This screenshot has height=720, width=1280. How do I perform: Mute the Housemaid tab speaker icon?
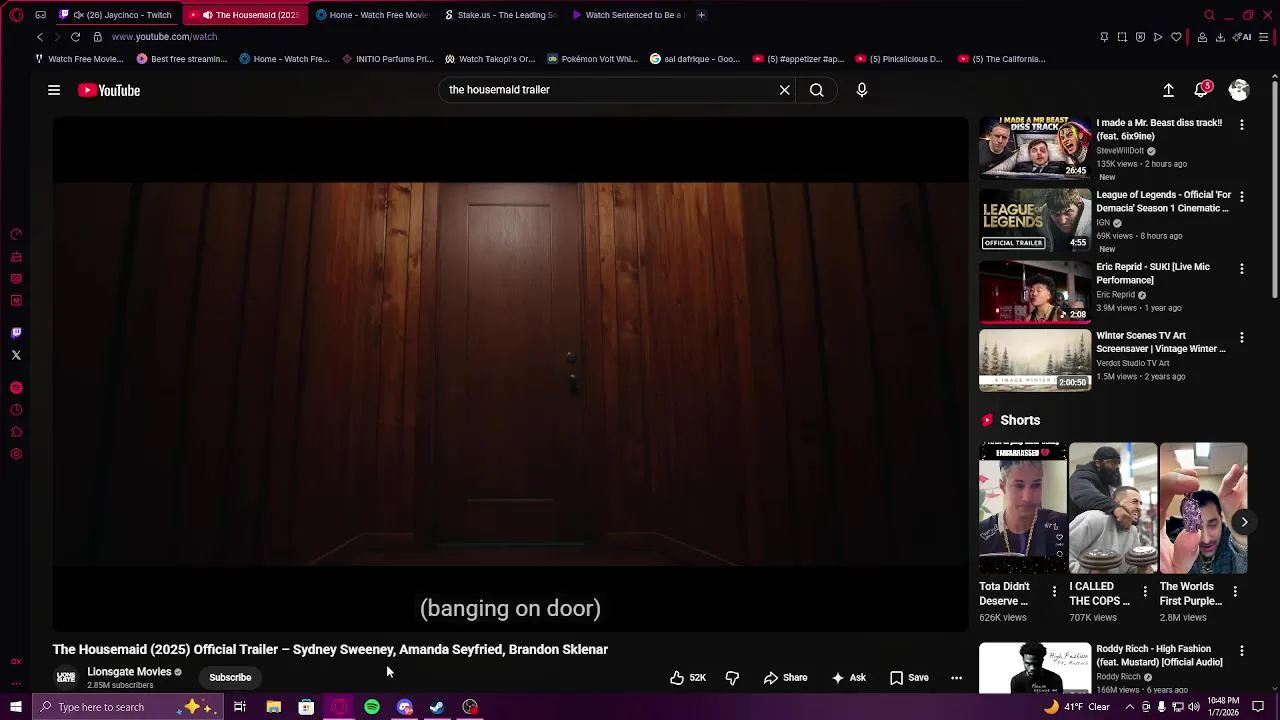(207, 15)
